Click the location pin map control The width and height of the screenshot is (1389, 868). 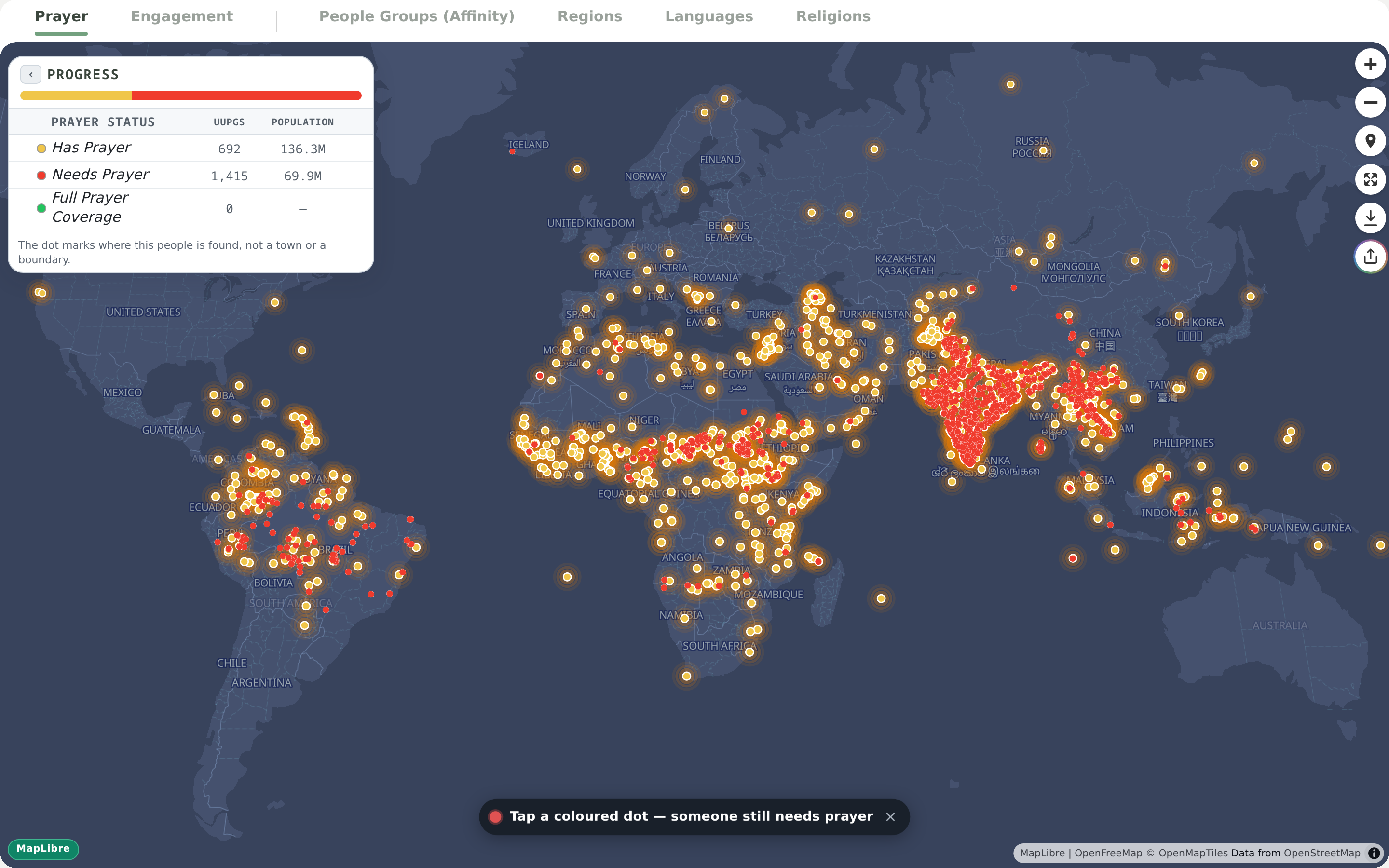tap(1370, 141)
